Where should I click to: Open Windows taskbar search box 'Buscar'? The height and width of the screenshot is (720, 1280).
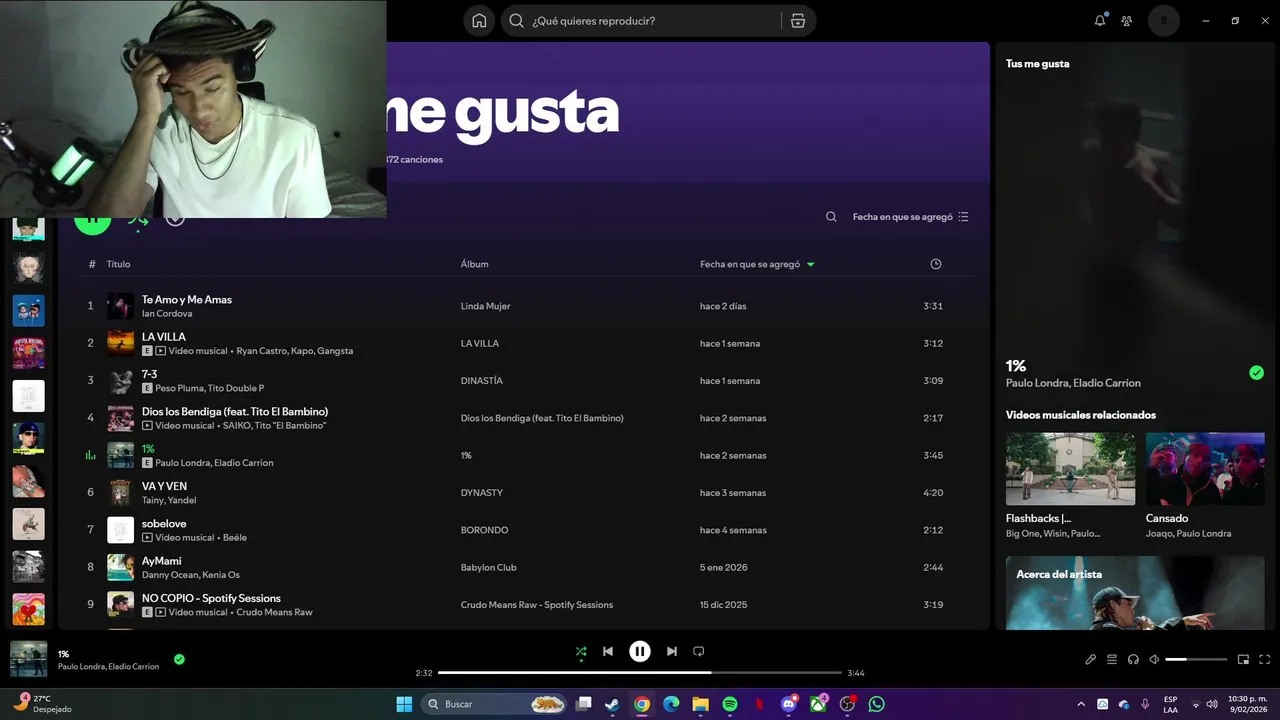pyautogui.click(x=495, y=704)
